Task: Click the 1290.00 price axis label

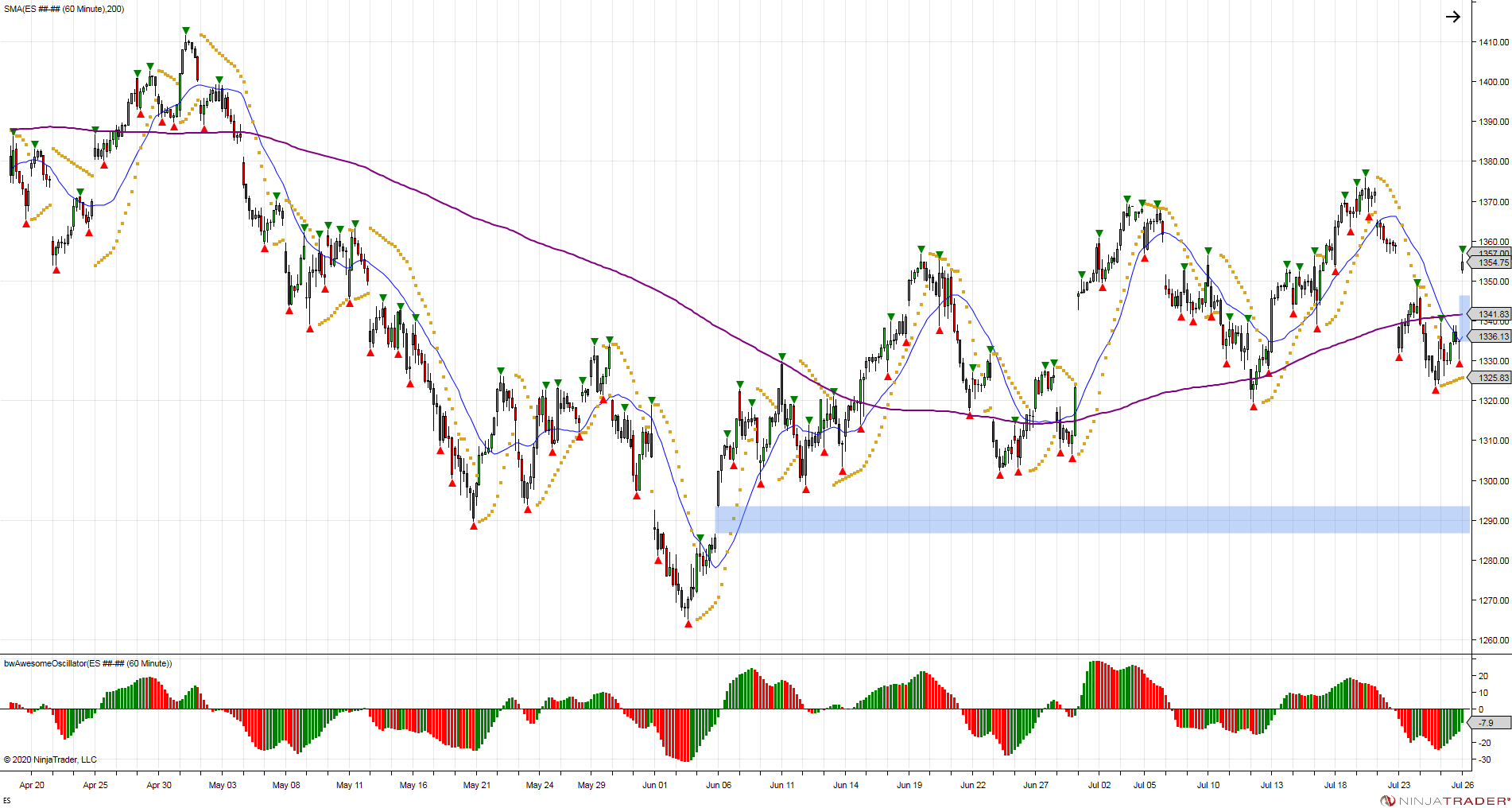Action: pyautogui.click(x=1494, y=521)
